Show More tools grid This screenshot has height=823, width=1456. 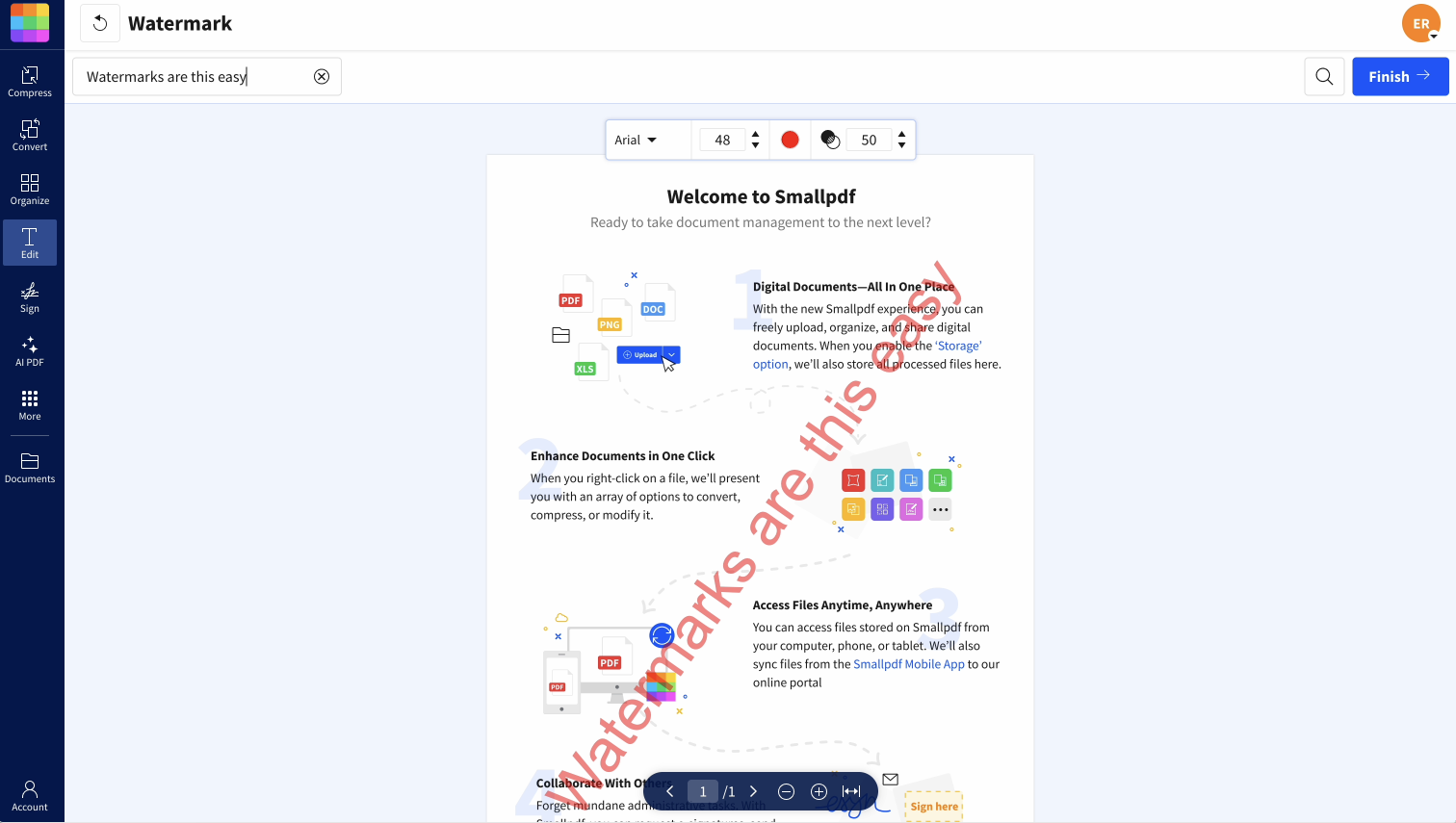click(30, 404)
